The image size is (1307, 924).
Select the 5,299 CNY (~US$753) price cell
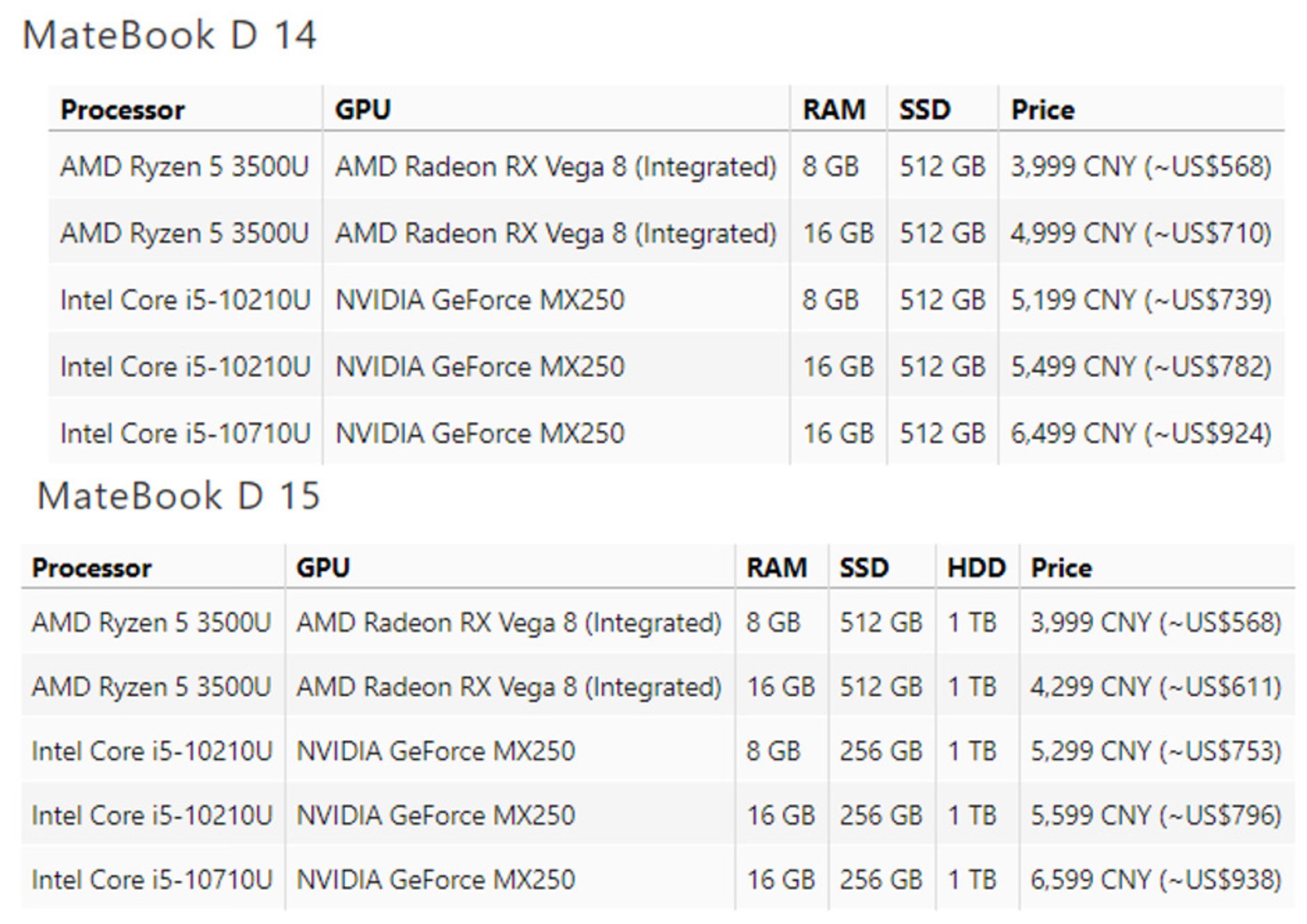point(1155,751)
